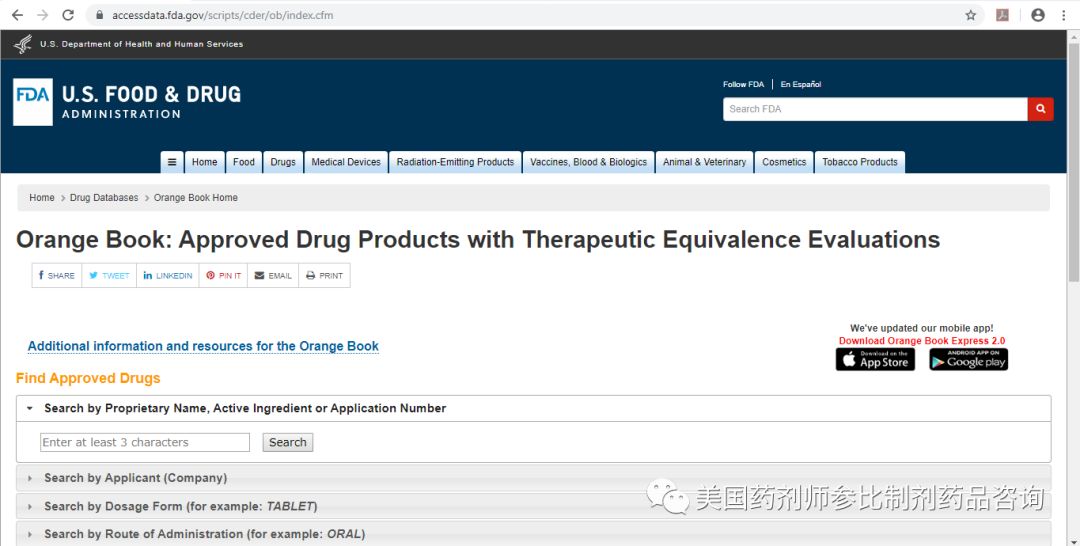Click the browser address bar URL

[x=222, y=15]
